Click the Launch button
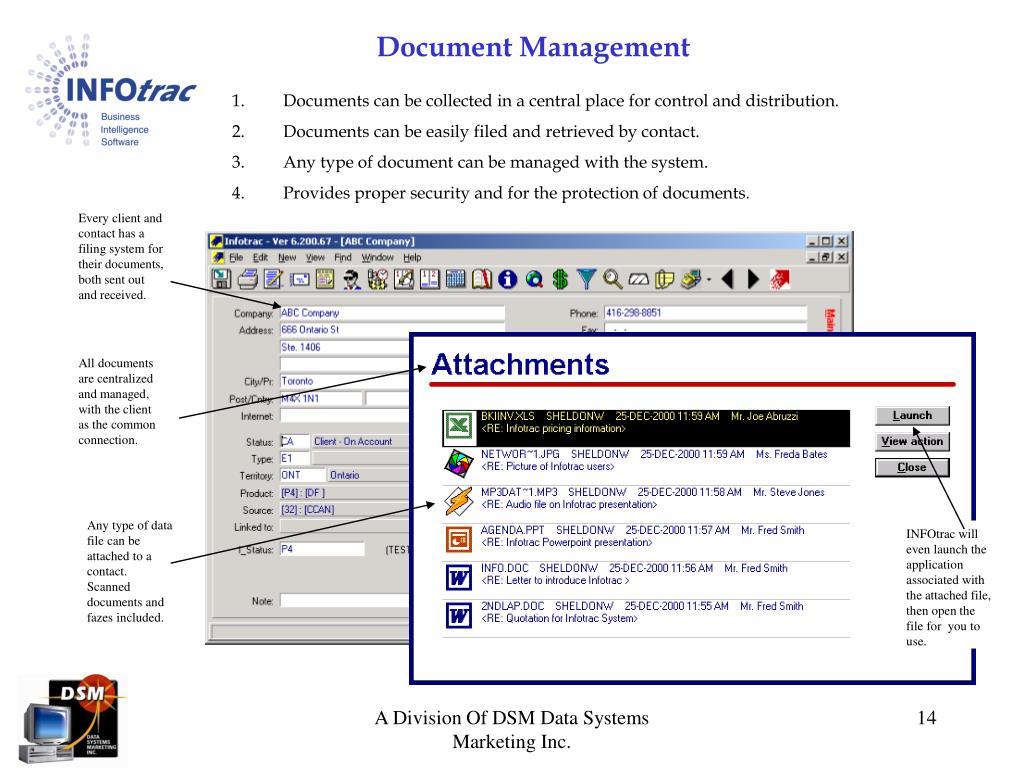Screen dimensions: 1024x768 click(912, 415)
